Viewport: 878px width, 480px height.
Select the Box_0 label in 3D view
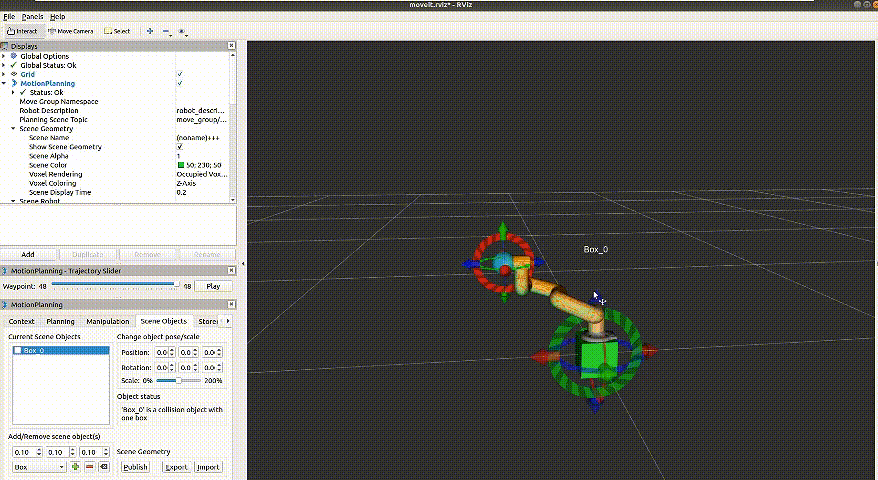(595, 249)
